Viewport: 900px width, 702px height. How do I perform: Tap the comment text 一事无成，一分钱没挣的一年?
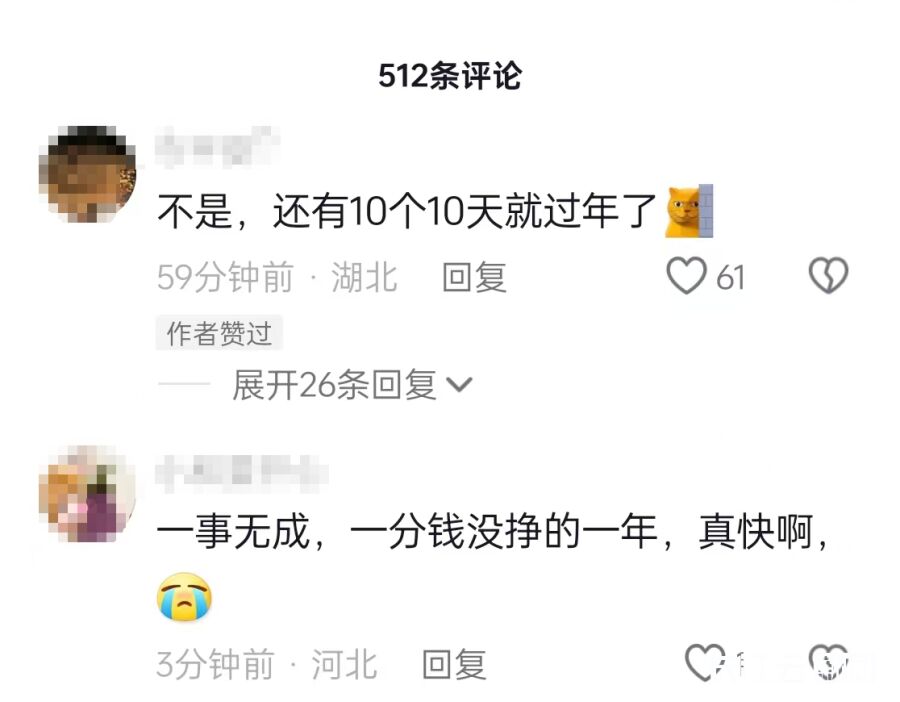[x=406, y=532]
